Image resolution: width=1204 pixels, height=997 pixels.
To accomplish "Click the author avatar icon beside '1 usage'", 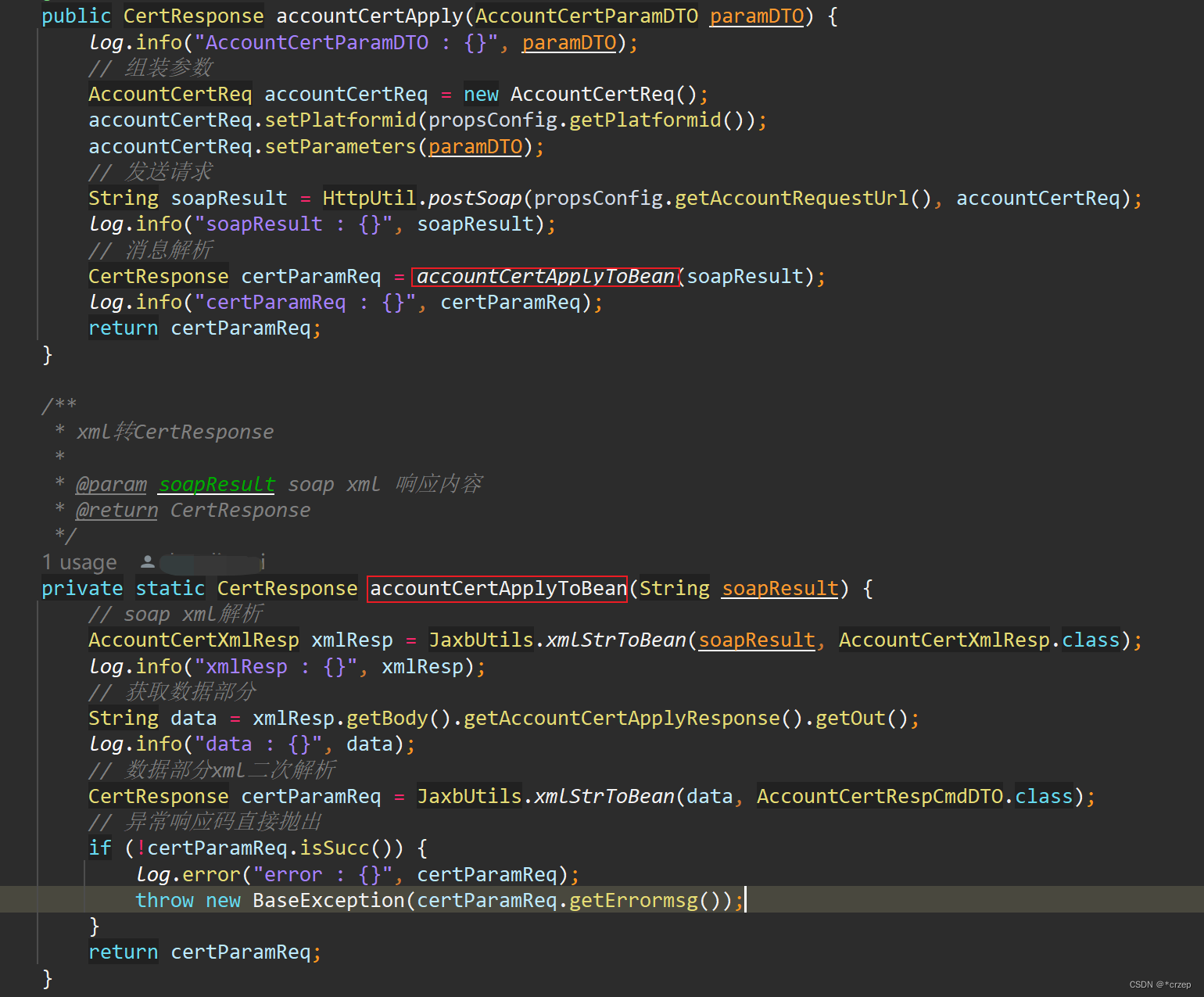I will point(147,561).
